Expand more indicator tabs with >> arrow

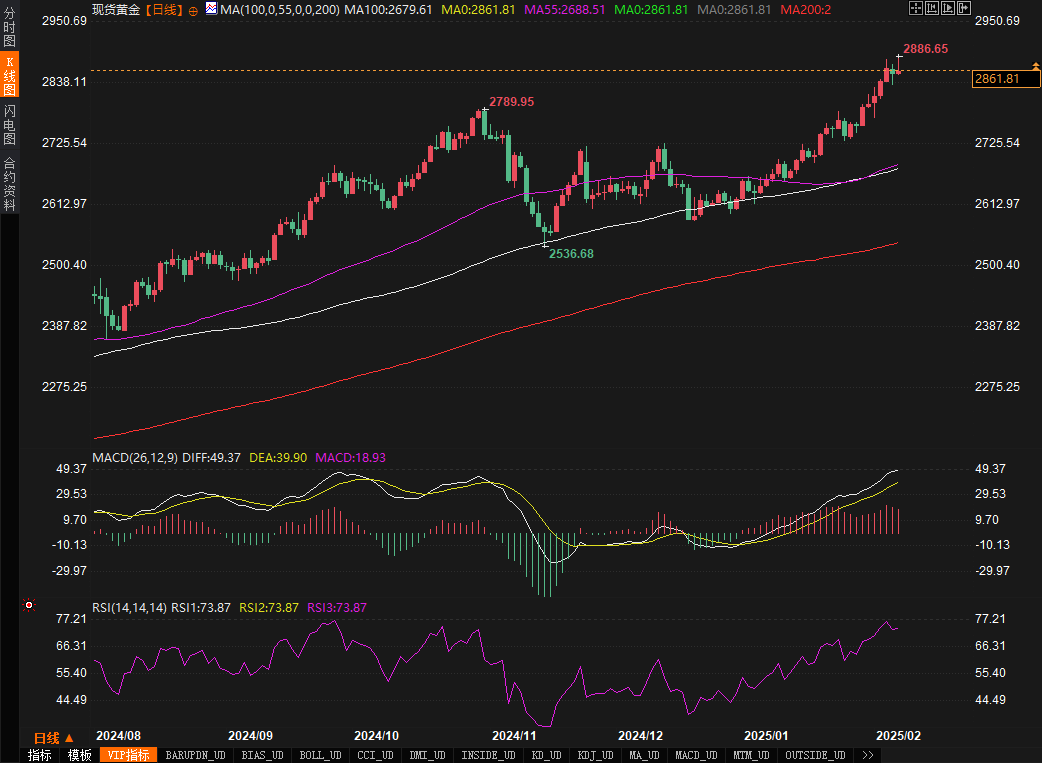[867, 755]
